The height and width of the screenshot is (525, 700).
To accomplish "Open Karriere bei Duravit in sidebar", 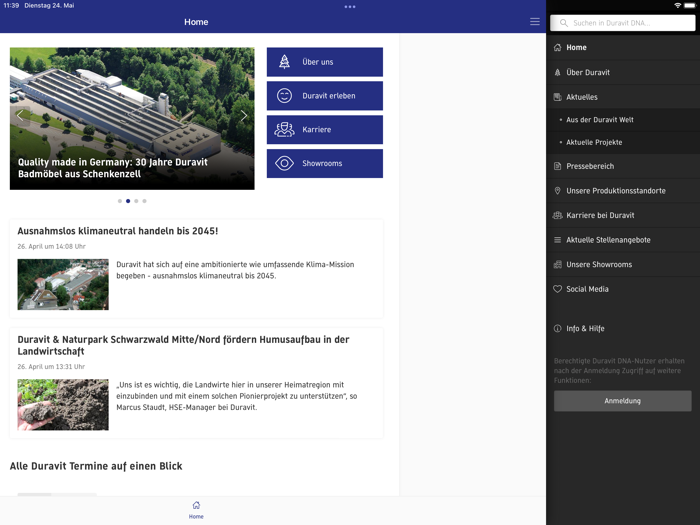I will click(623, 215).
